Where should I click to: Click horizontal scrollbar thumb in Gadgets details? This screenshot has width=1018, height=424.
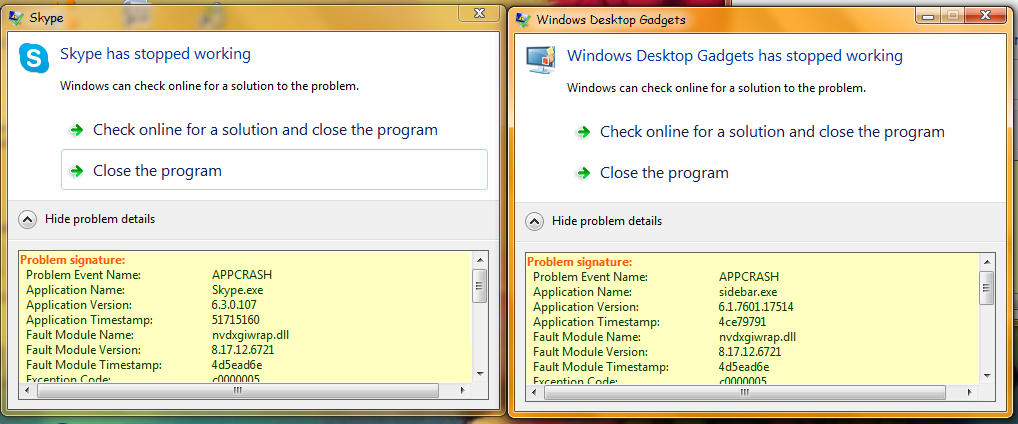[x=744, y=392]
